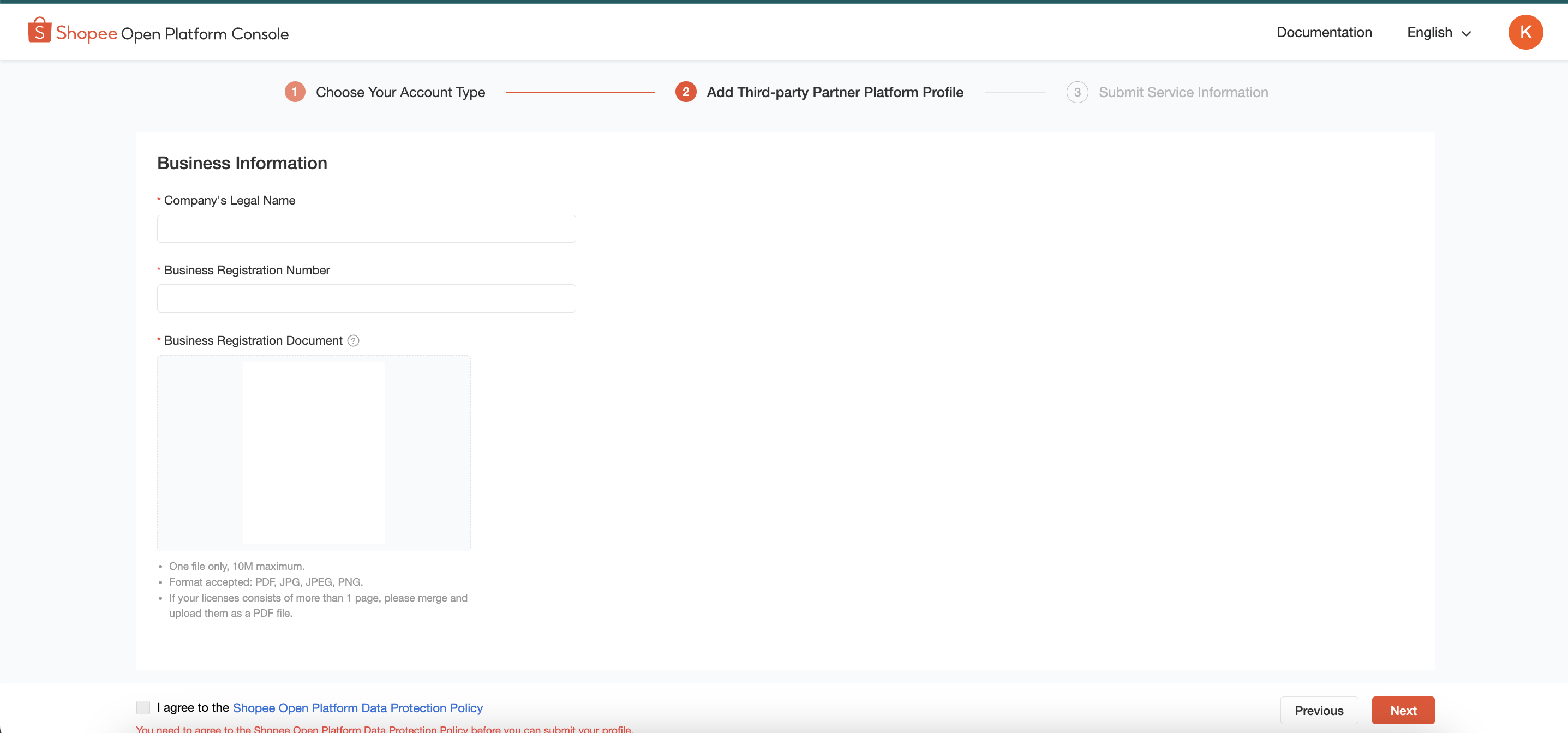The image size is (1568, 733).
Task: Expand the chevron next to English
Action: coord(1466,33)
